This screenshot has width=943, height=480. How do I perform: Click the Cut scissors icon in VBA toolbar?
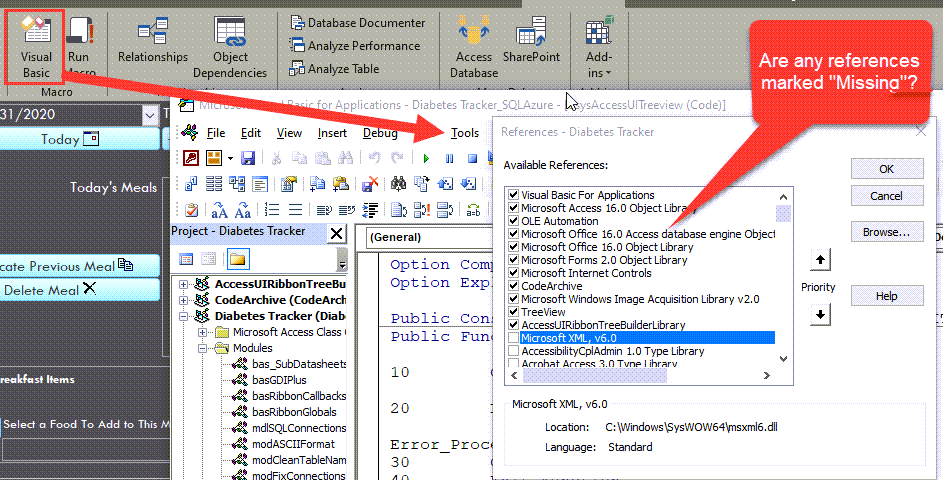tap(277, 158)
